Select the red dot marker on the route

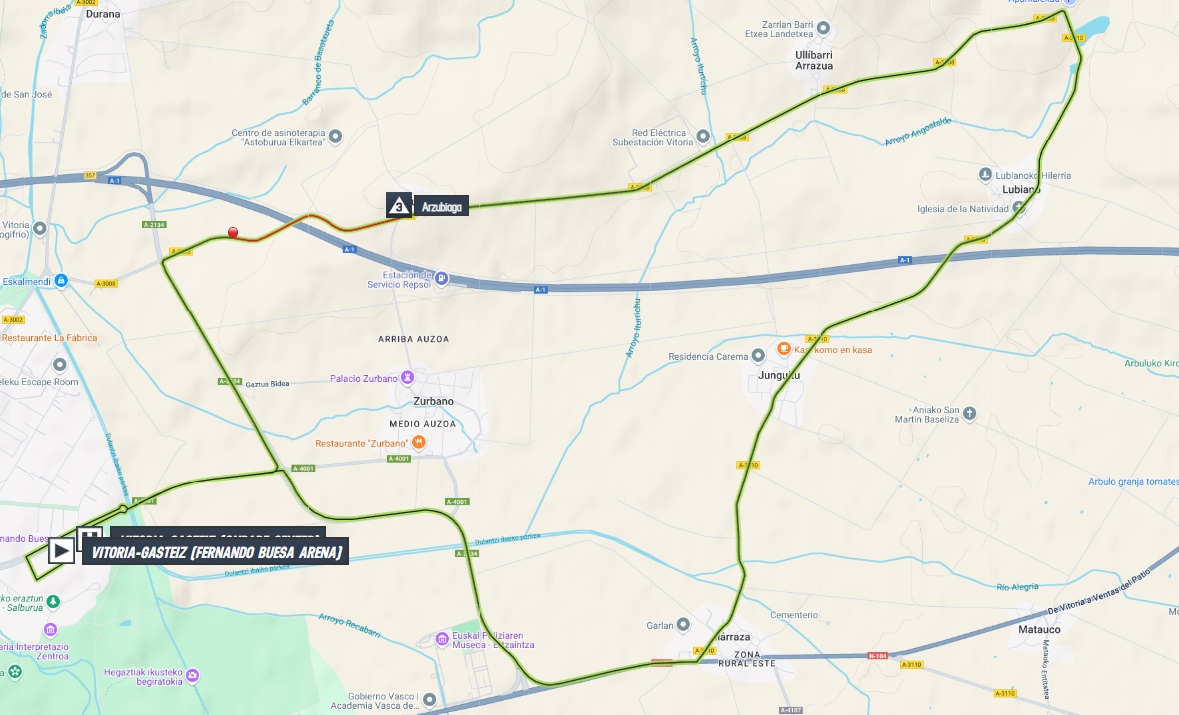coord(233,232)
